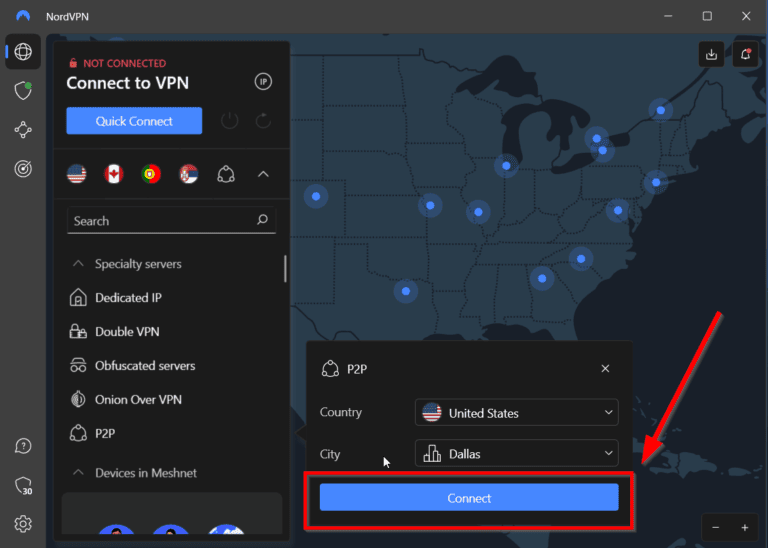
Task: Click the Onion Over VPN icon
Action: coord(78,400)
